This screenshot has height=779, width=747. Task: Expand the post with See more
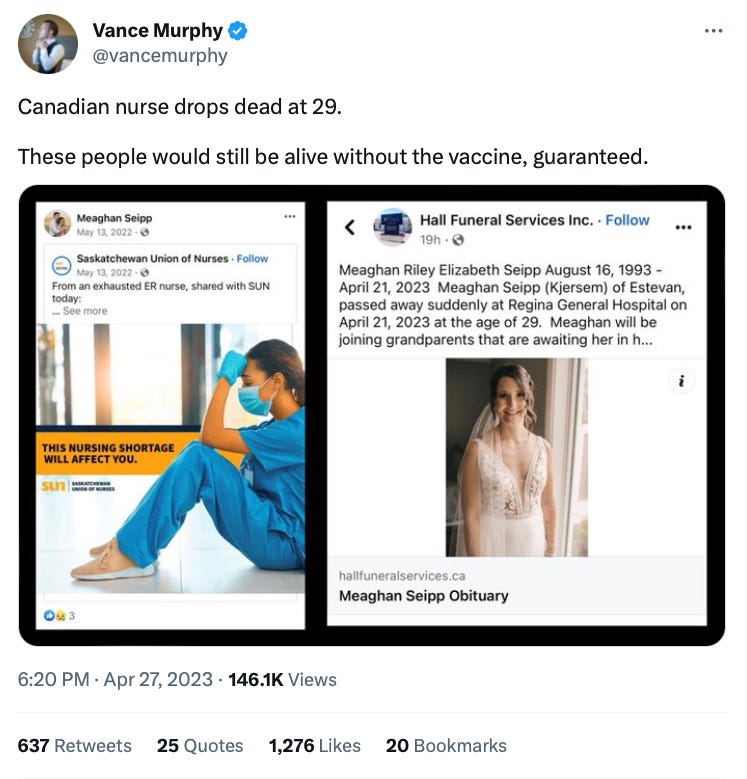(x=85, y=311)
